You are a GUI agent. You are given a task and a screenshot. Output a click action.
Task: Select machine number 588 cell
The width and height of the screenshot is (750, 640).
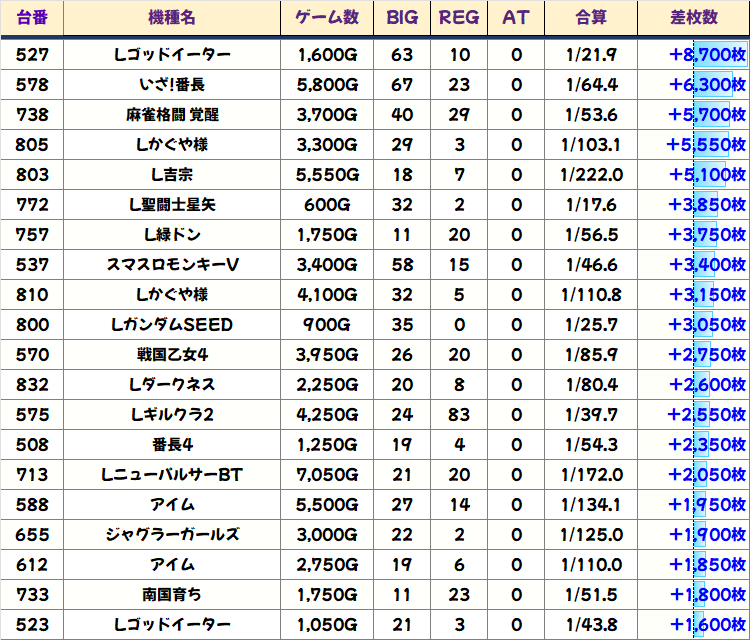point(32,505)
